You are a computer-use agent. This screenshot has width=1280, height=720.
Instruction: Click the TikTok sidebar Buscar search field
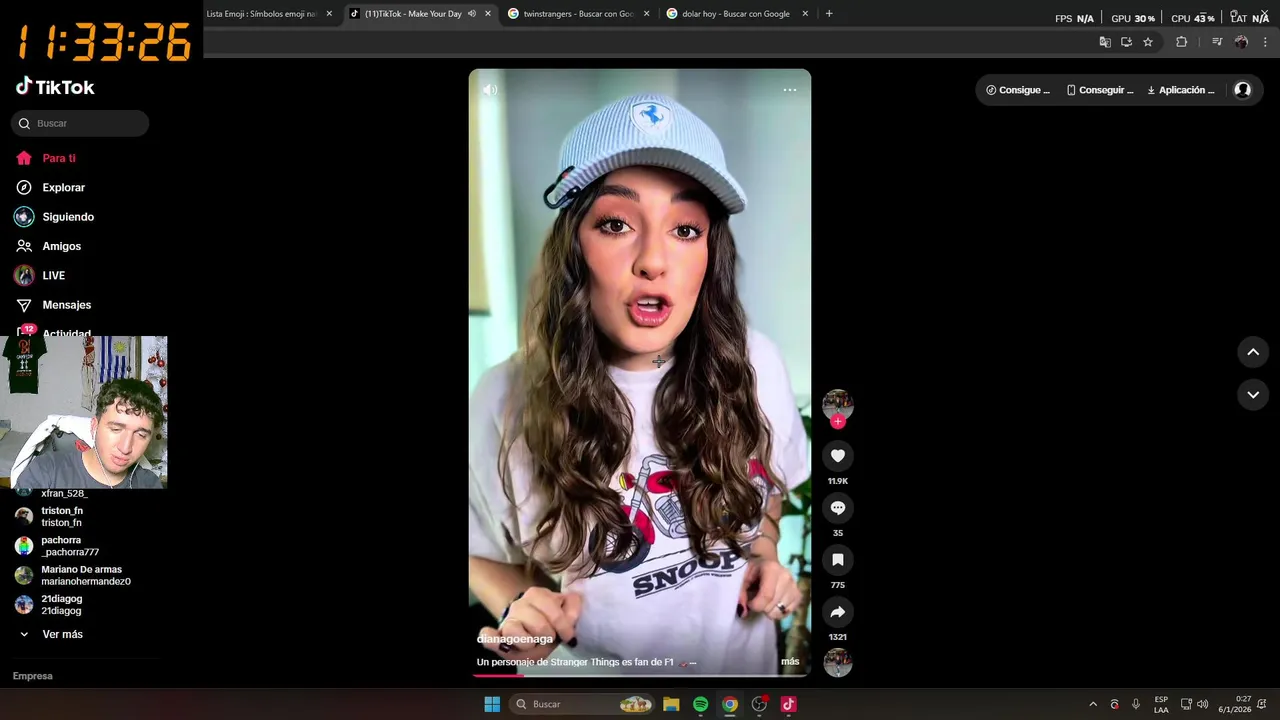[x=80, y=123]
